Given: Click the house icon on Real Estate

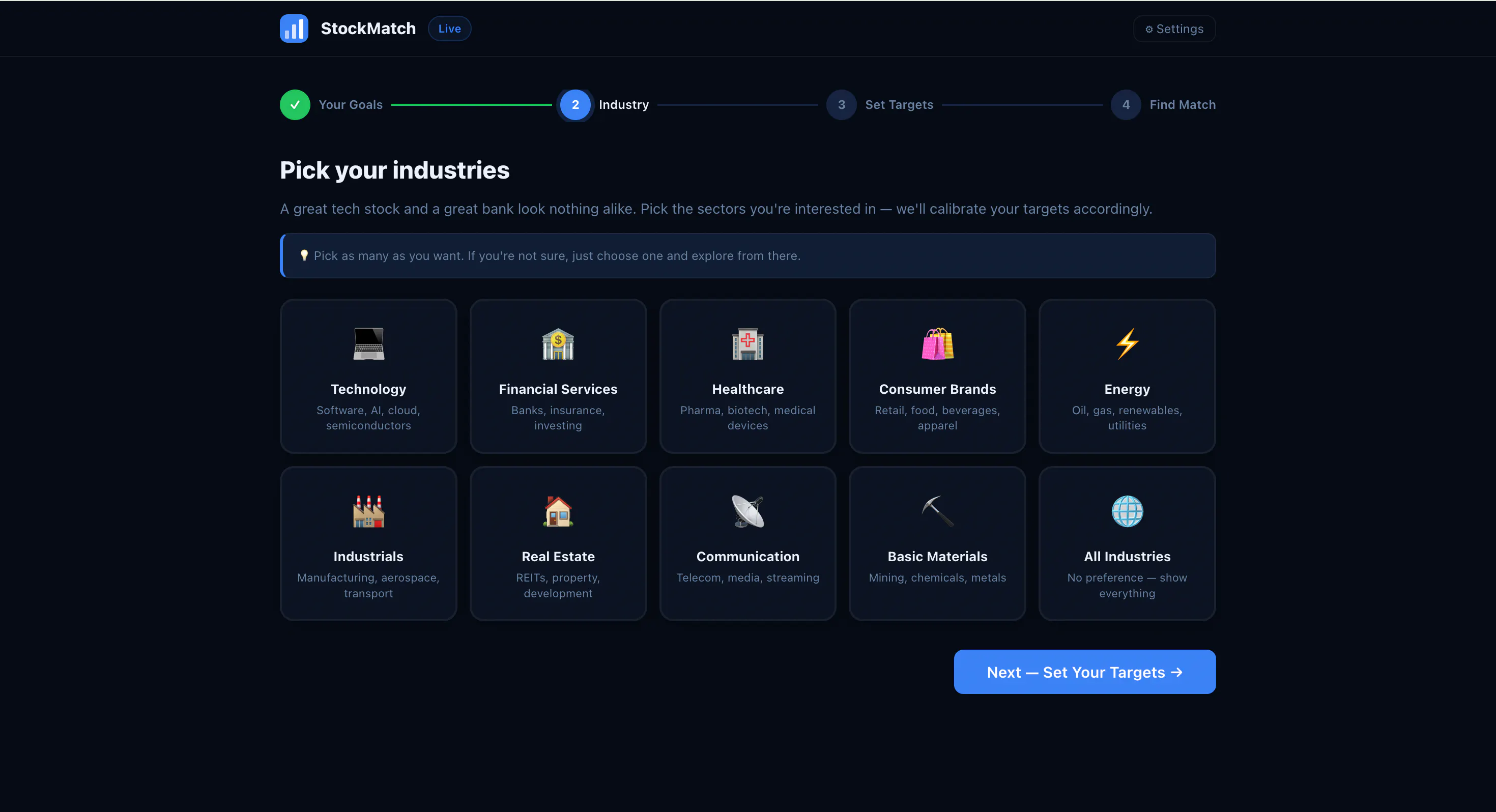Looking at the screenshot, I should coord(558,511).
